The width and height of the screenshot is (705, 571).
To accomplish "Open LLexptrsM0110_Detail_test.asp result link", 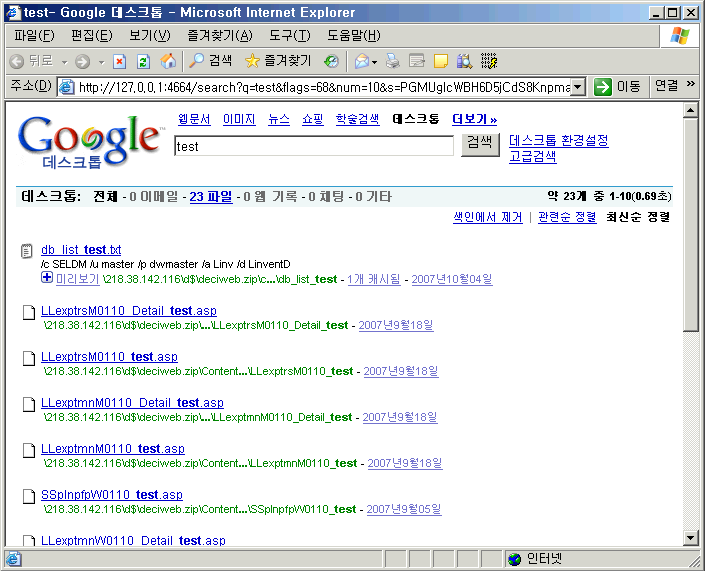I will click(129, 311).
